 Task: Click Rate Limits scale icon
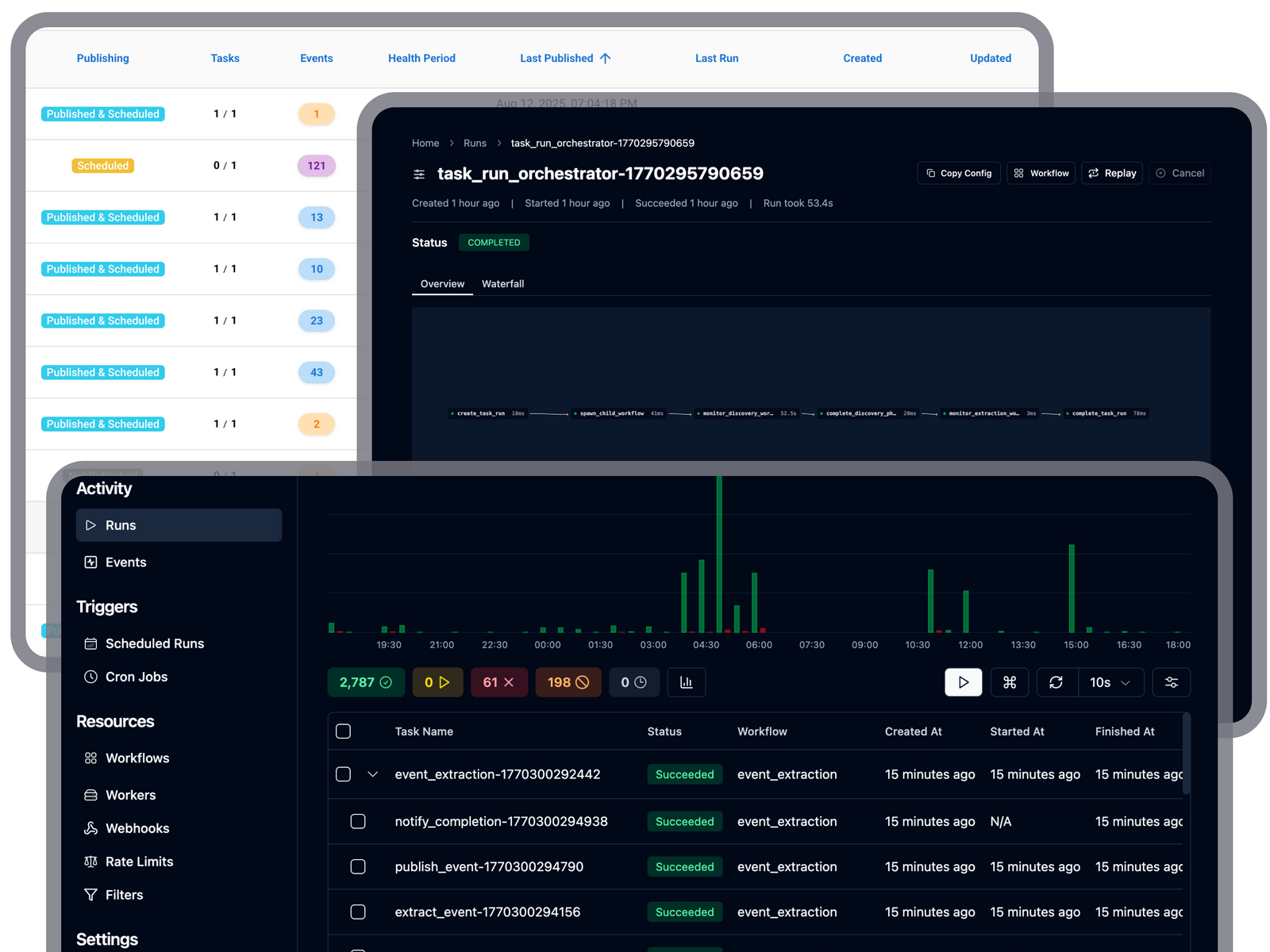[x=90, y=862]
